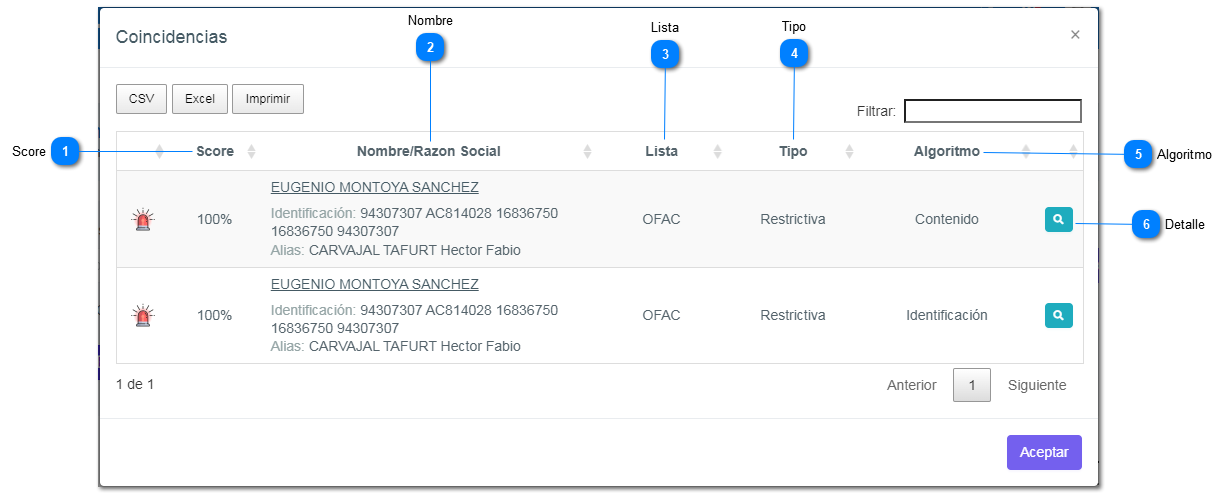The image size is (1228, 496).
Task: Open first EUGENIO MONTOYA SANCHEZ link
Action: [374, 187]
